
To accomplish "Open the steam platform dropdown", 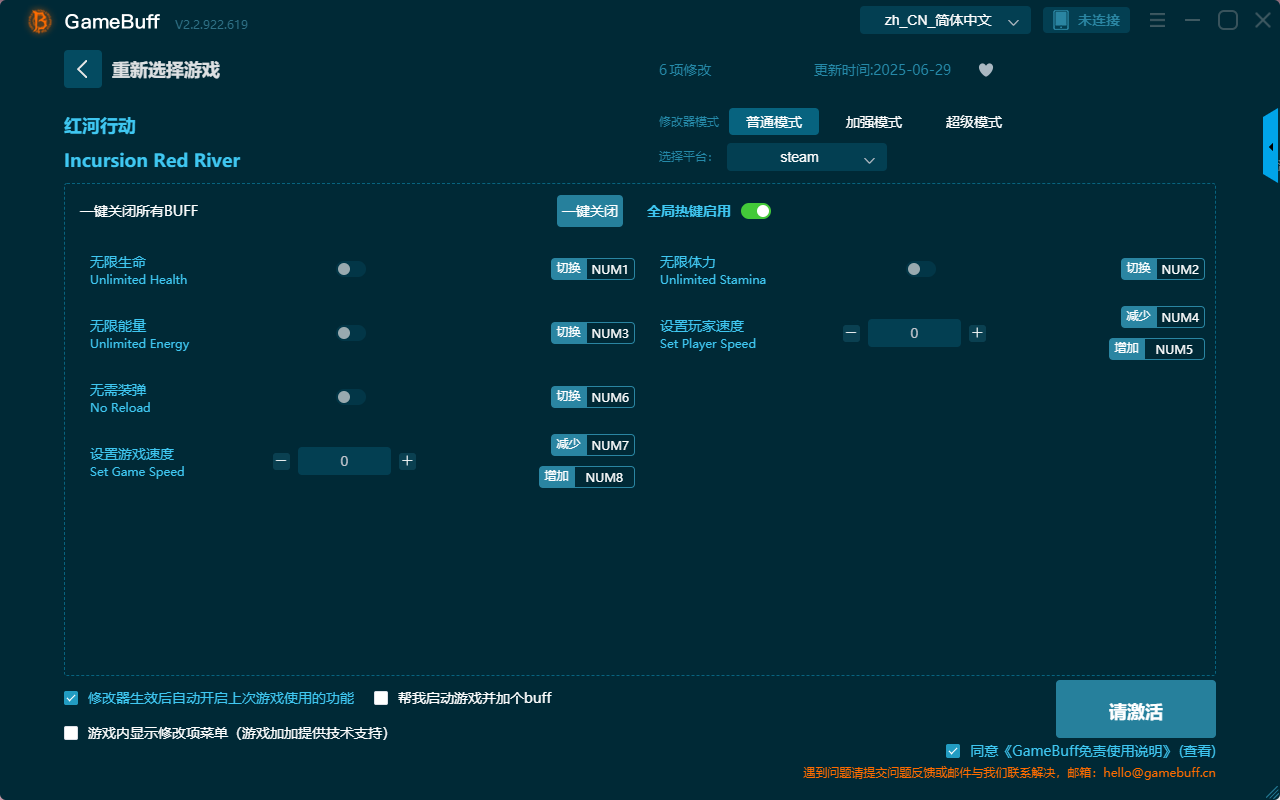I will (806, 157).
